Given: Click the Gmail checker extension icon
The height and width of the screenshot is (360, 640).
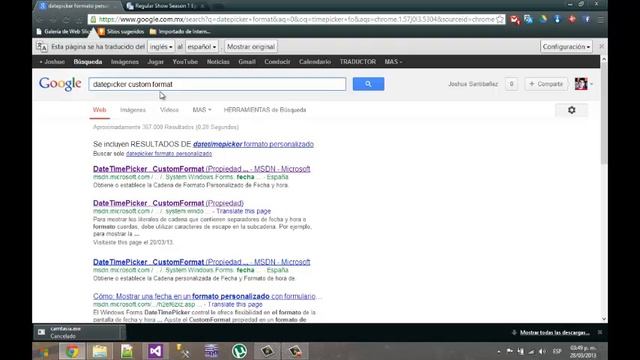Looking at the screenshot, I should [x=514, y=20].
